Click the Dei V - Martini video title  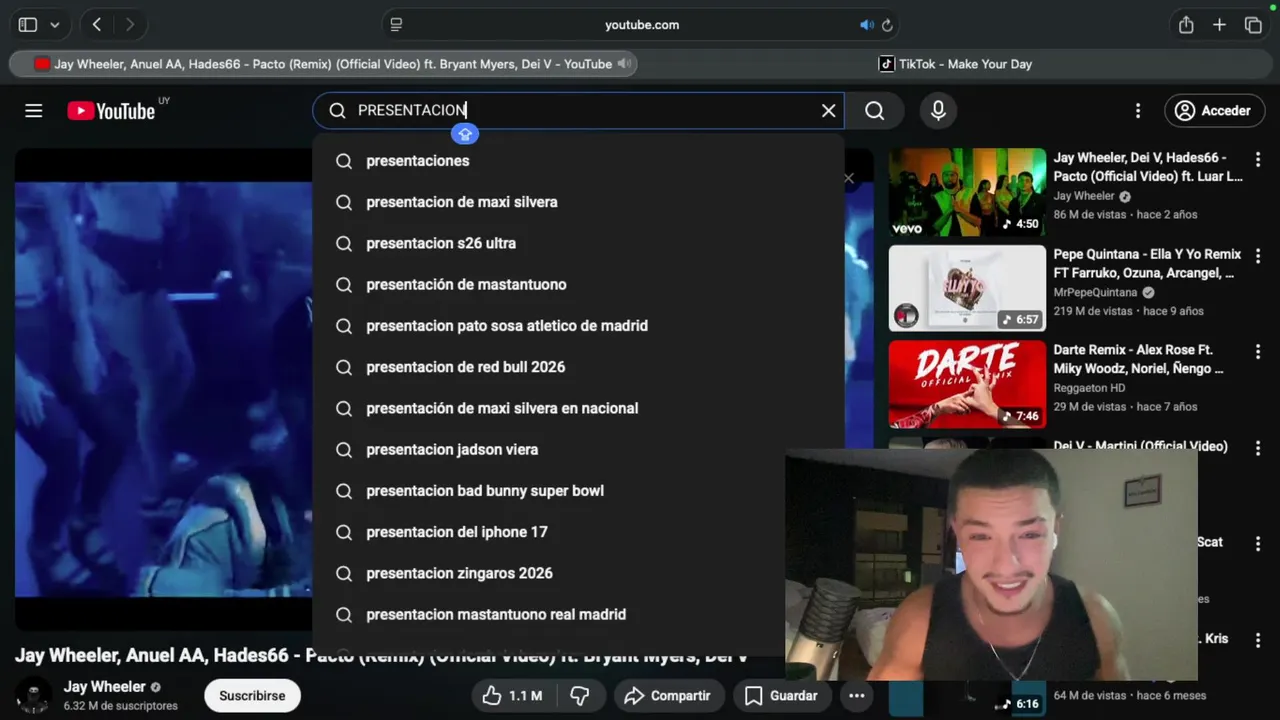(x=1140, y=446)
